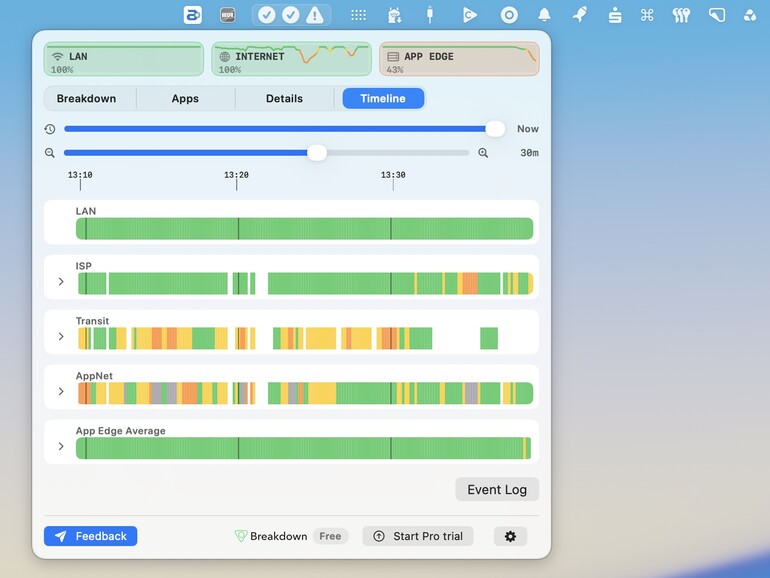
Task: Click the zoom in magnifier icon
Action: click(483, 153)
